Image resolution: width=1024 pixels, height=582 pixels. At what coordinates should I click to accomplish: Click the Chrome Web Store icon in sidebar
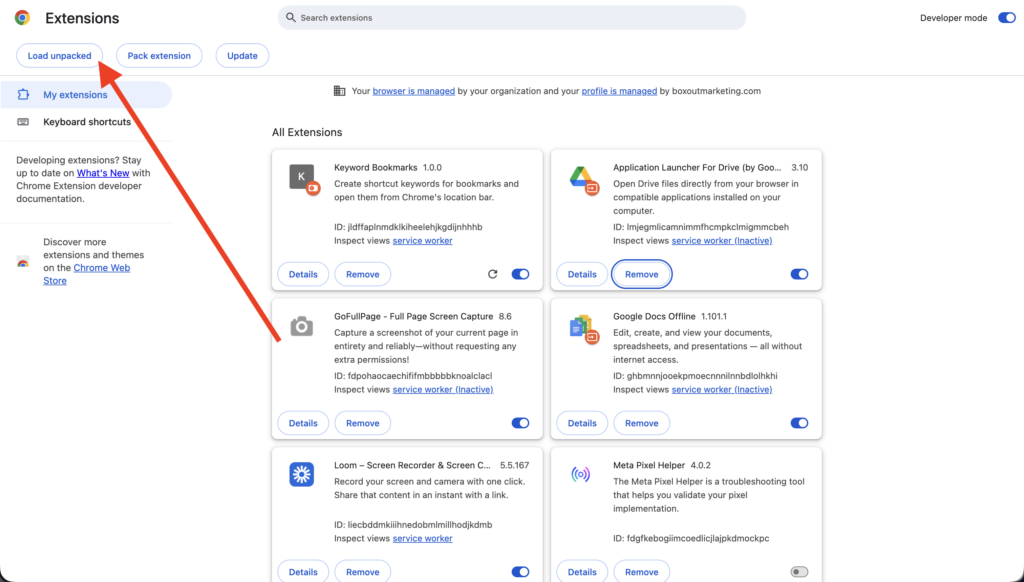coord(23,262)
